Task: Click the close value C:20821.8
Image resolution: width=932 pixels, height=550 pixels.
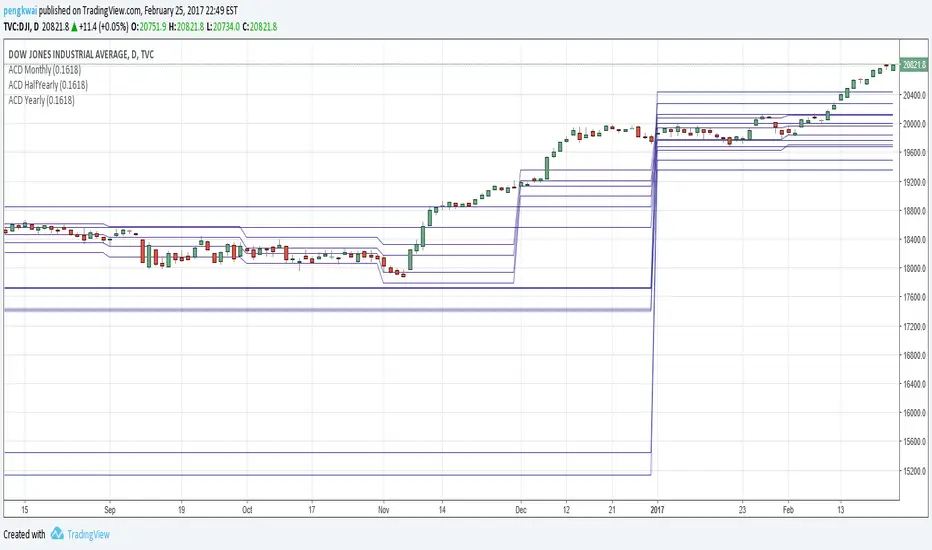Action: (260, 27)
